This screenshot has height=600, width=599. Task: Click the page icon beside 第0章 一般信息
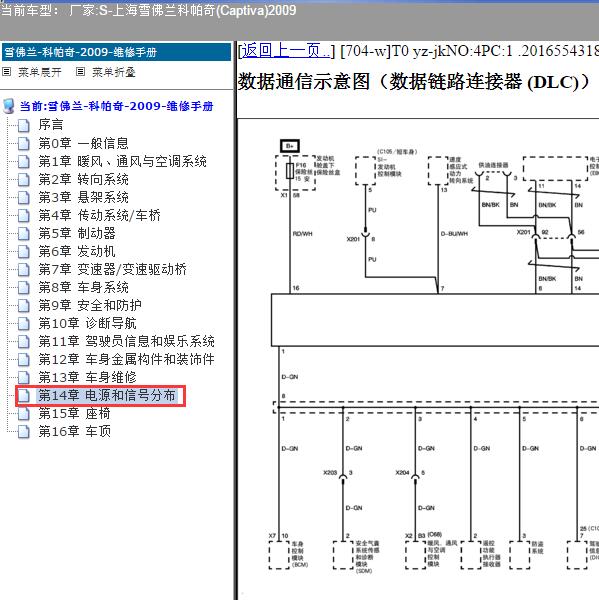point(24,143)
